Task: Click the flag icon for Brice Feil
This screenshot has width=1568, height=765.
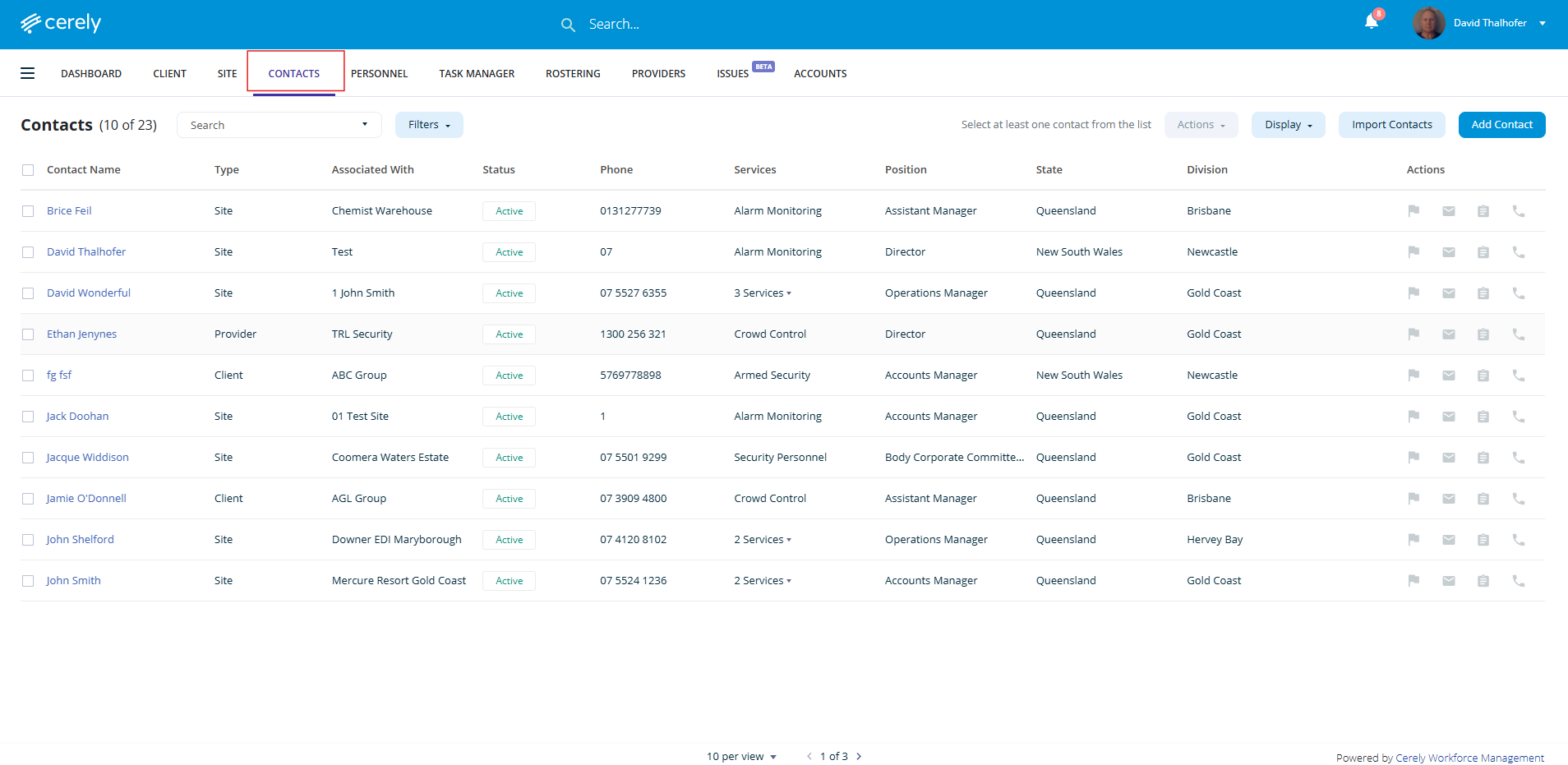Action: (x=1414, y=211)
